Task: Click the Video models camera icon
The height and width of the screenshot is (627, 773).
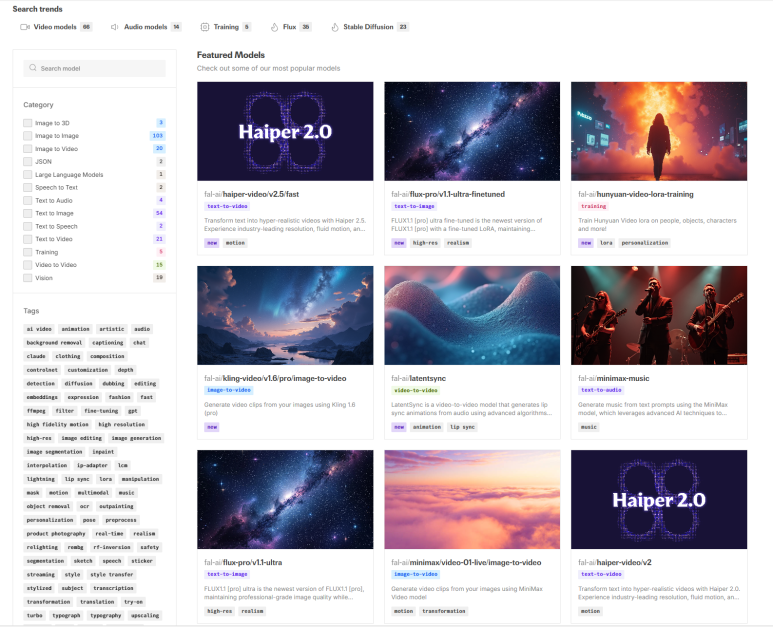Action: [x=25, y=27]
